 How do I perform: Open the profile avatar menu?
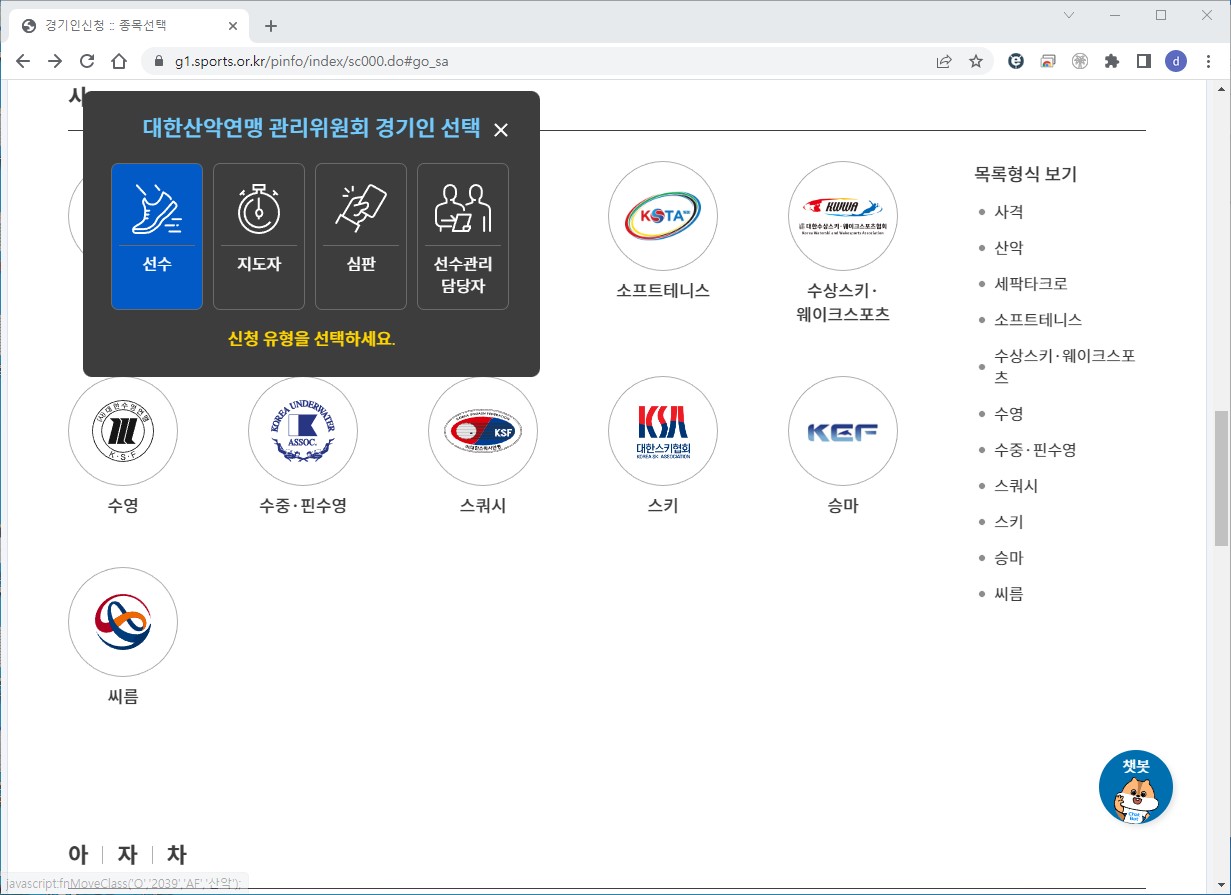(1176, 61)
